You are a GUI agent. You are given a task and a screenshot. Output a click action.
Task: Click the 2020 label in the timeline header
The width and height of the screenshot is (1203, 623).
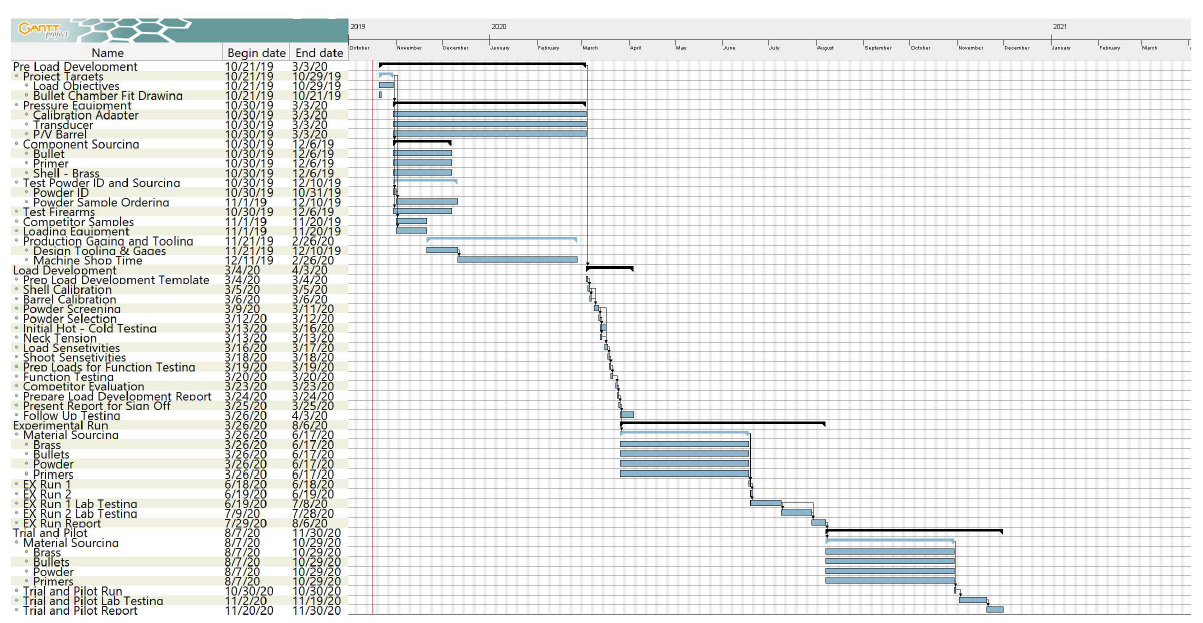[x=499, y=25]
